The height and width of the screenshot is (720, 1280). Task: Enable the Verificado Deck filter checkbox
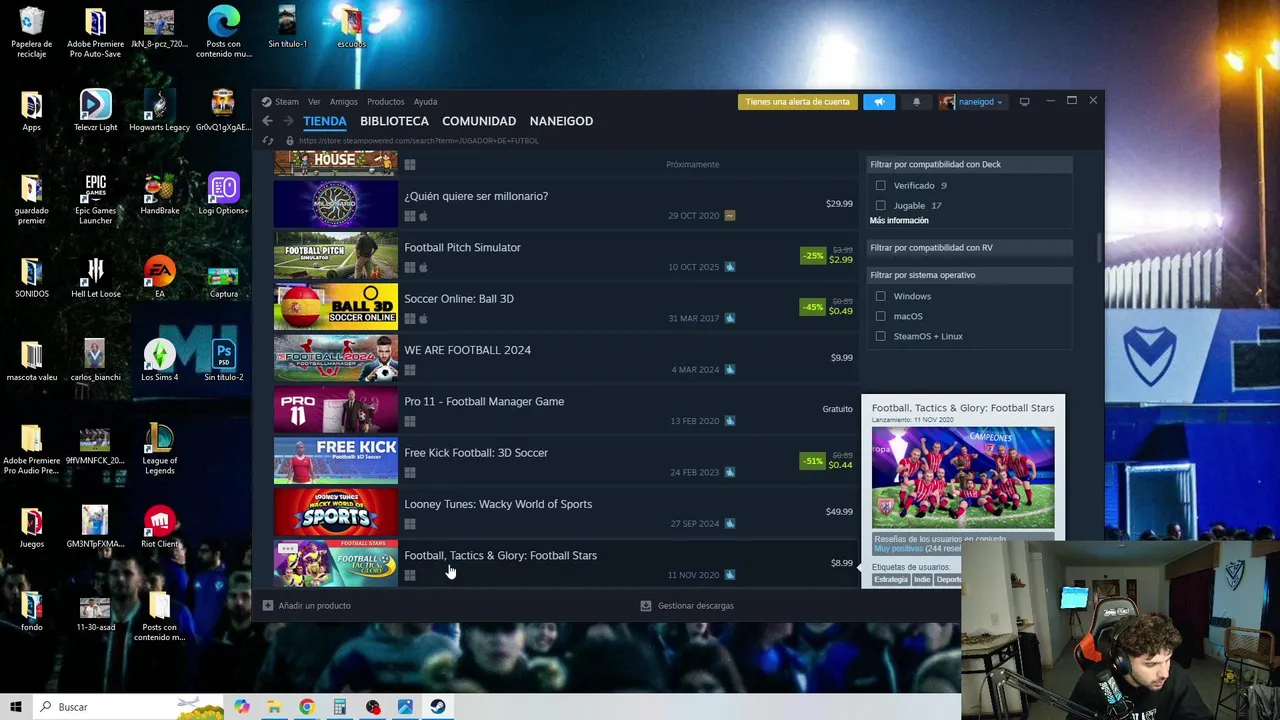pyautogui.click(x=880, y=185)
